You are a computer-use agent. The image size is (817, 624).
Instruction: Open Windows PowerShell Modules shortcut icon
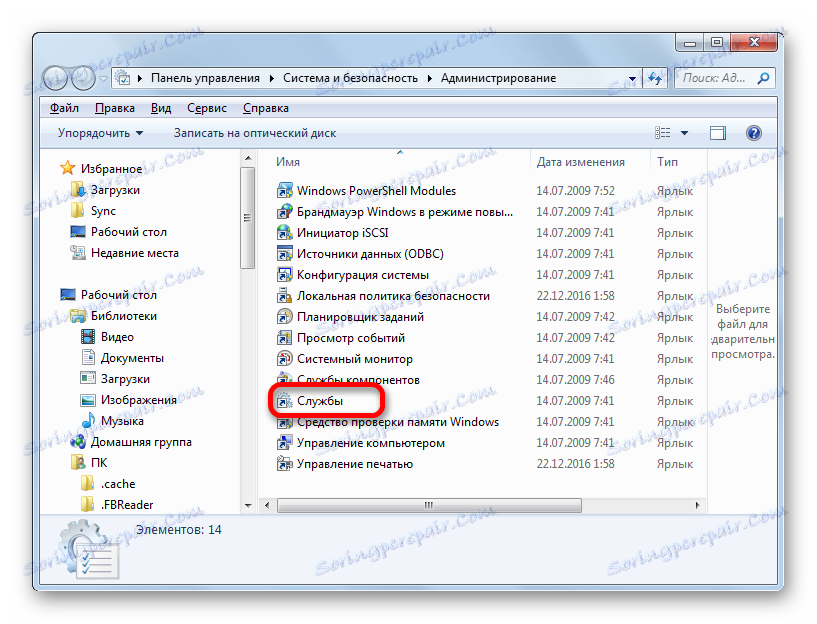pos(284,191)
